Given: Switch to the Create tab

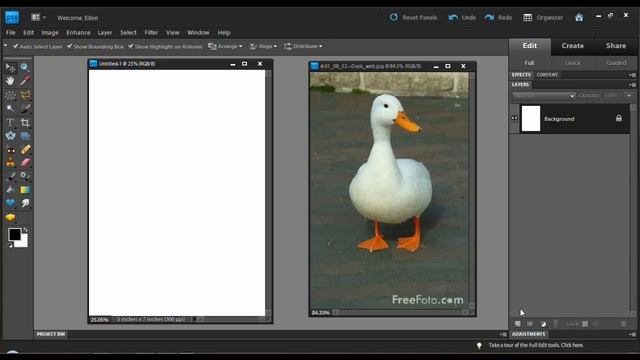Looking at the screenshot, I should (572, 46).
